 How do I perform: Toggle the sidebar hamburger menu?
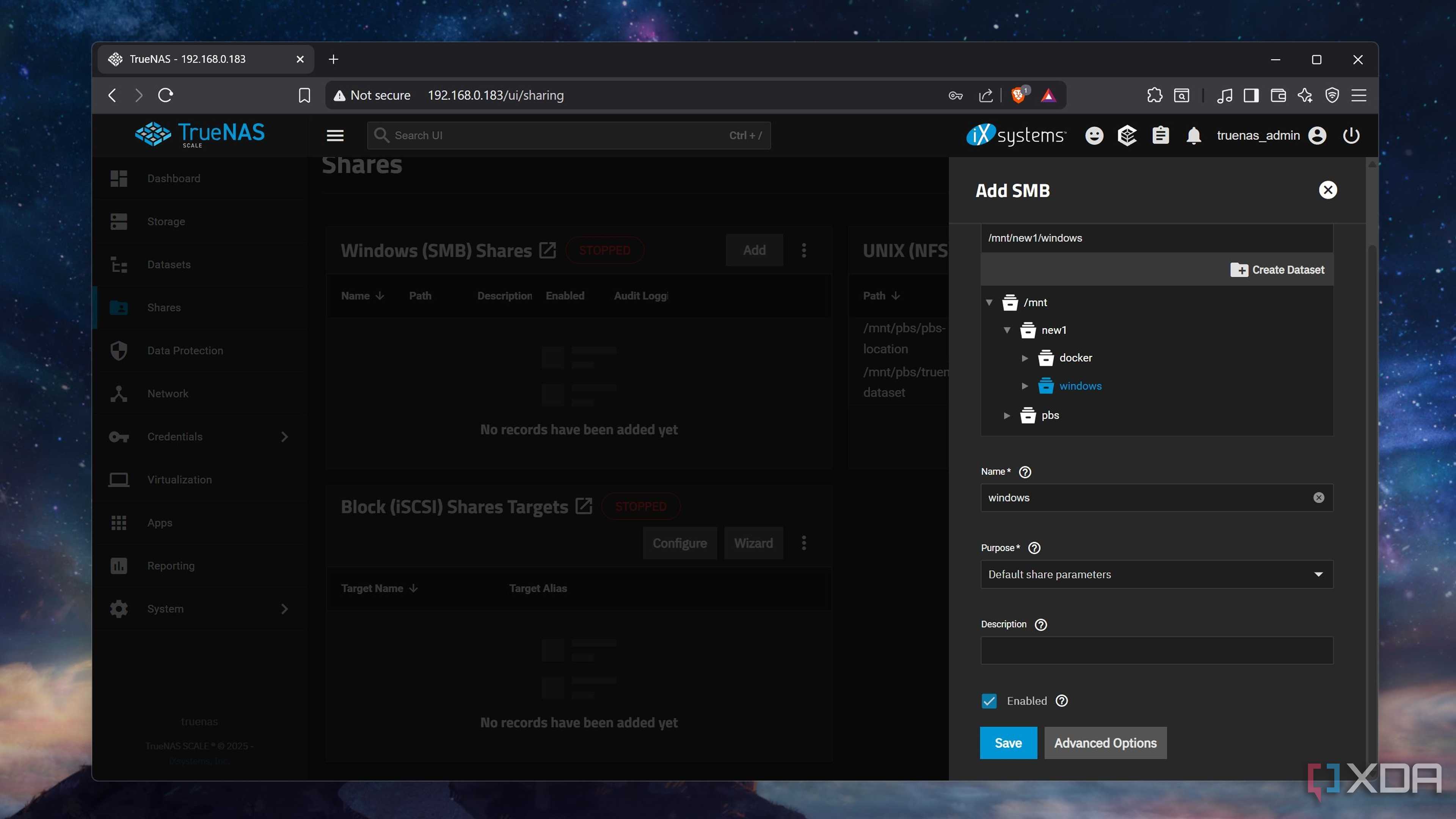point(335,136)
